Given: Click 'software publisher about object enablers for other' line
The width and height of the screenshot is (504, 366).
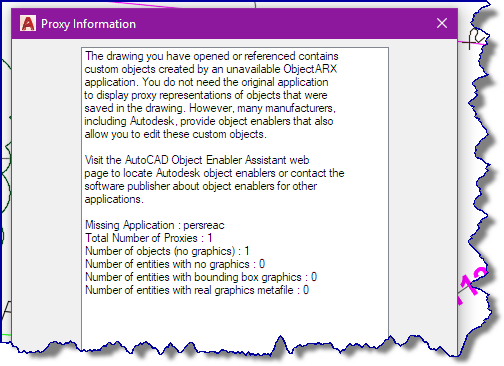Looking at the screenshot, I should (x=201, y=186).
